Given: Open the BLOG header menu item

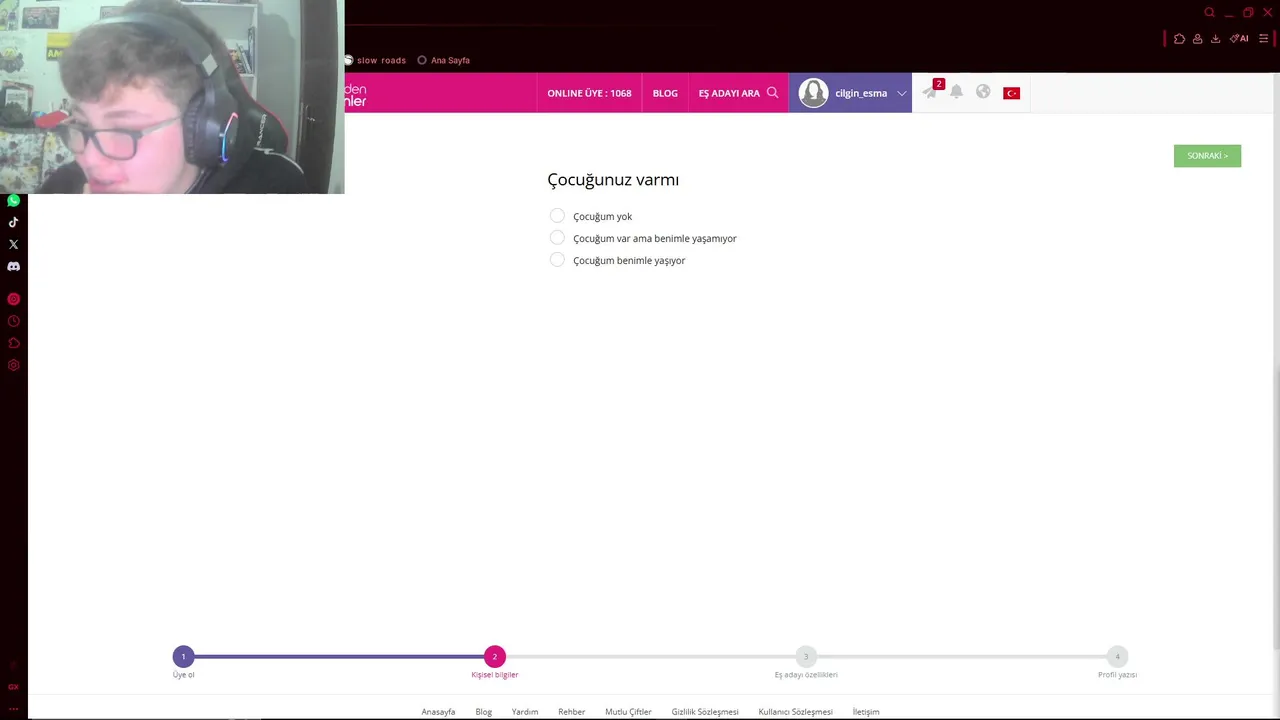Looking at the screenshot, I should (665, 93).
